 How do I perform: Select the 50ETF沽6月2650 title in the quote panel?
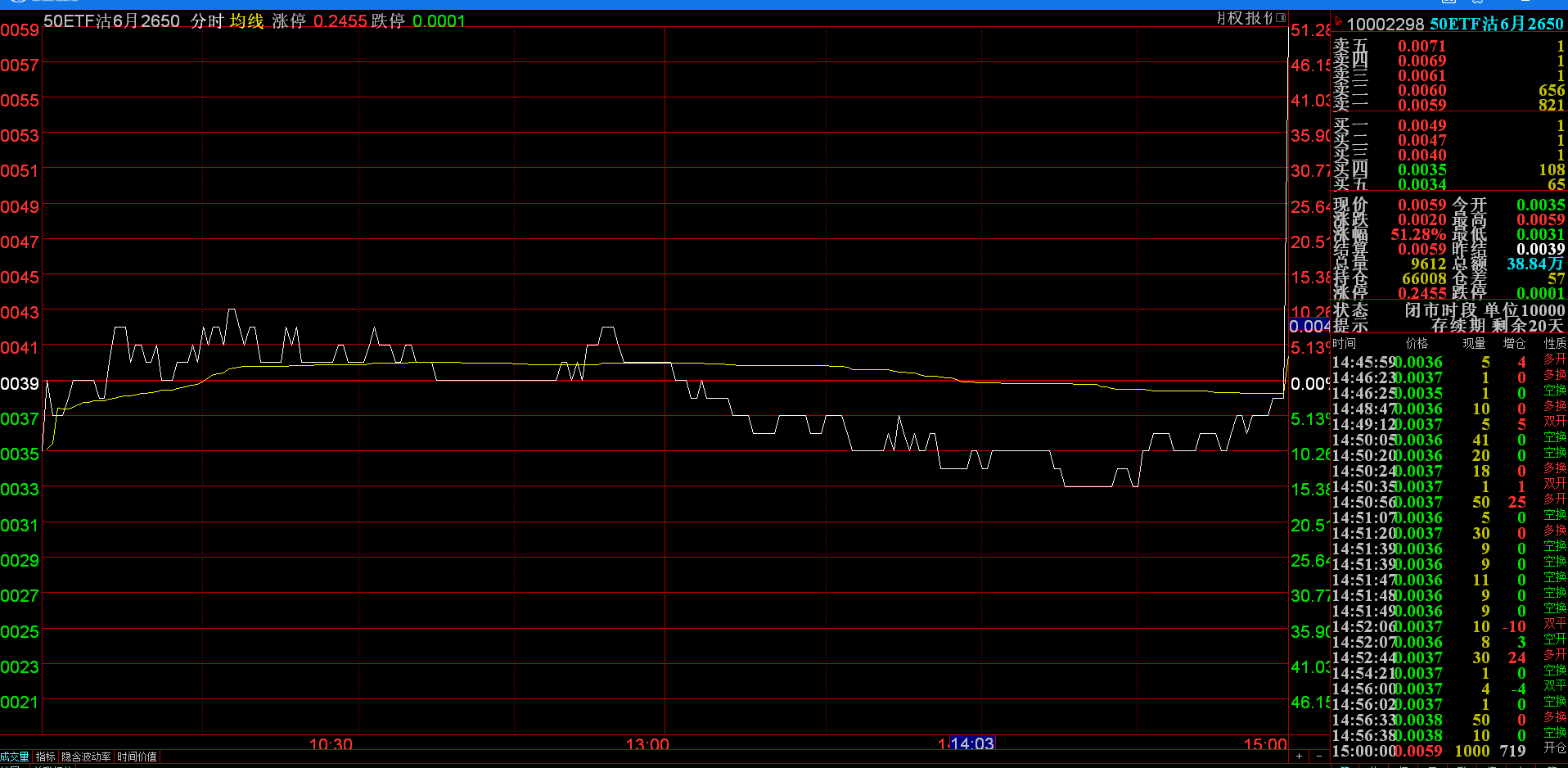1497,24
